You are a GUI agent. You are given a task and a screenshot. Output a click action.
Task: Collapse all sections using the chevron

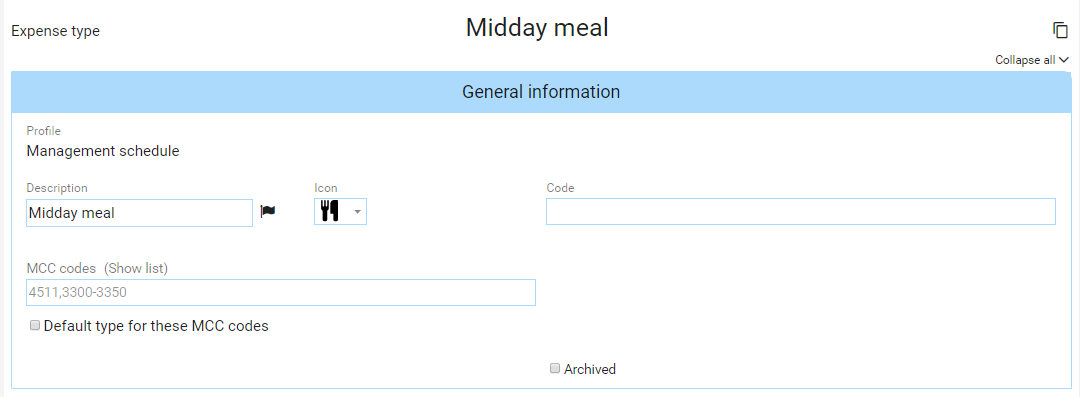tap(1063, 60)
